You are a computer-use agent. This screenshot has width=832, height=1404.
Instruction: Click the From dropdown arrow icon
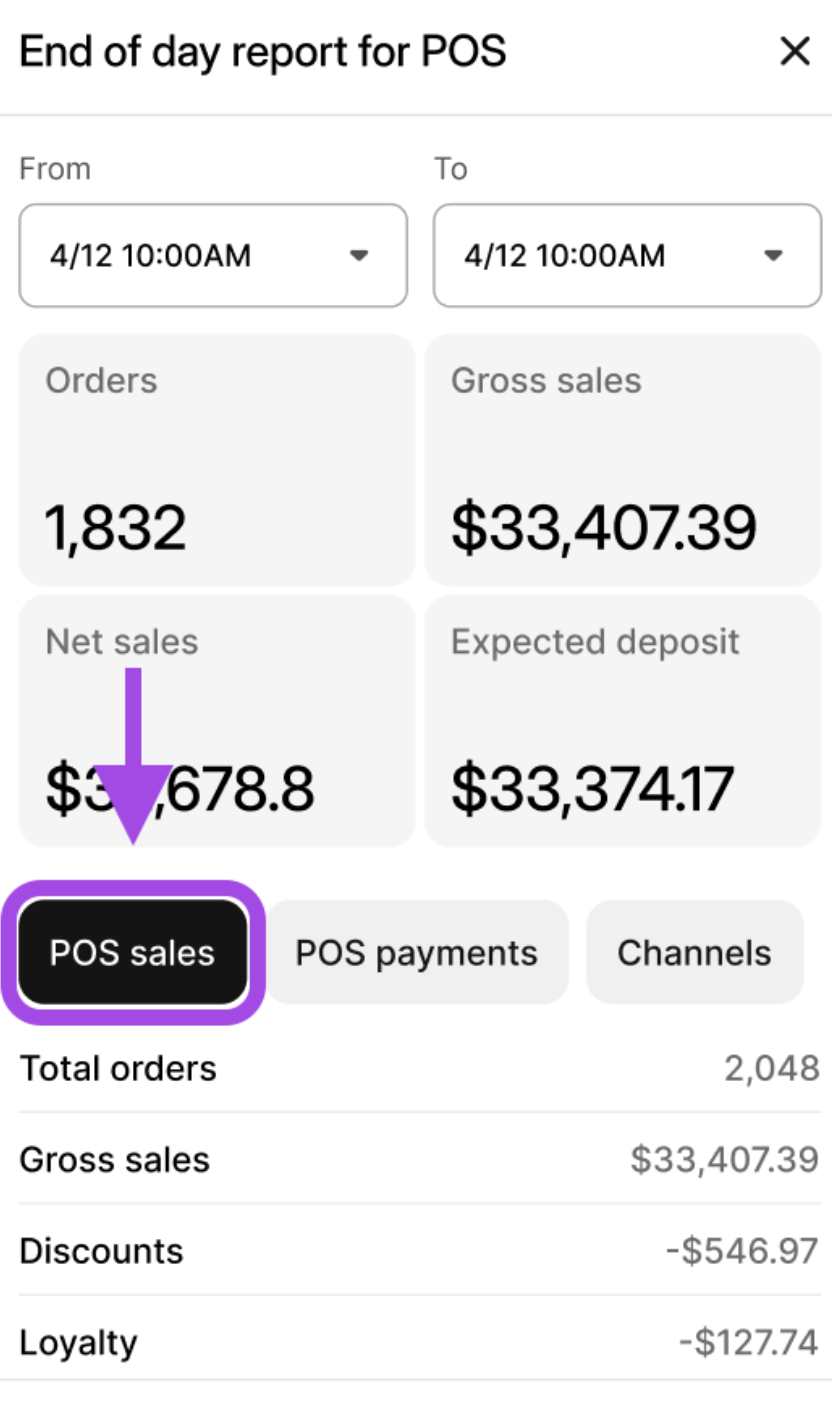click(x=359, y=256)
